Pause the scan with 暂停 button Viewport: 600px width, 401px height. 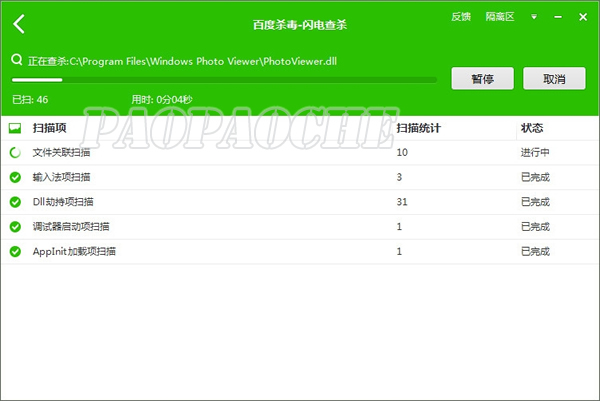pos(483,78)
